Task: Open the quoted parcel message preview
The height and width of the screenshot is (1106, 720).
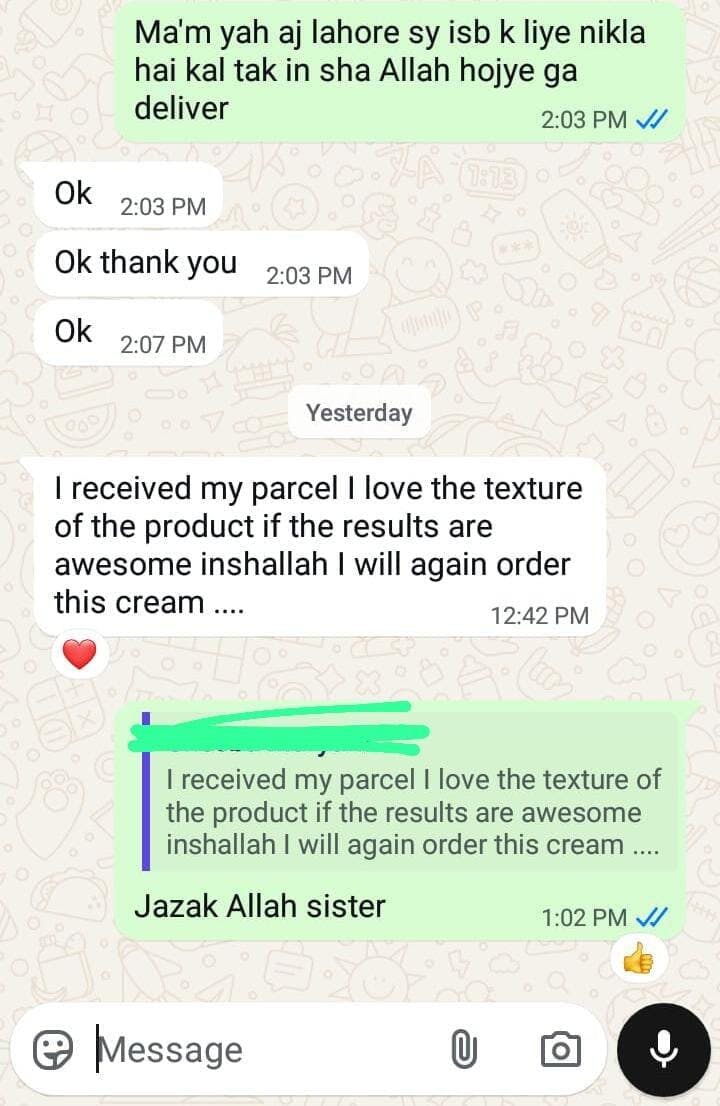Action: pyautogui.click(x=410, y=791)
